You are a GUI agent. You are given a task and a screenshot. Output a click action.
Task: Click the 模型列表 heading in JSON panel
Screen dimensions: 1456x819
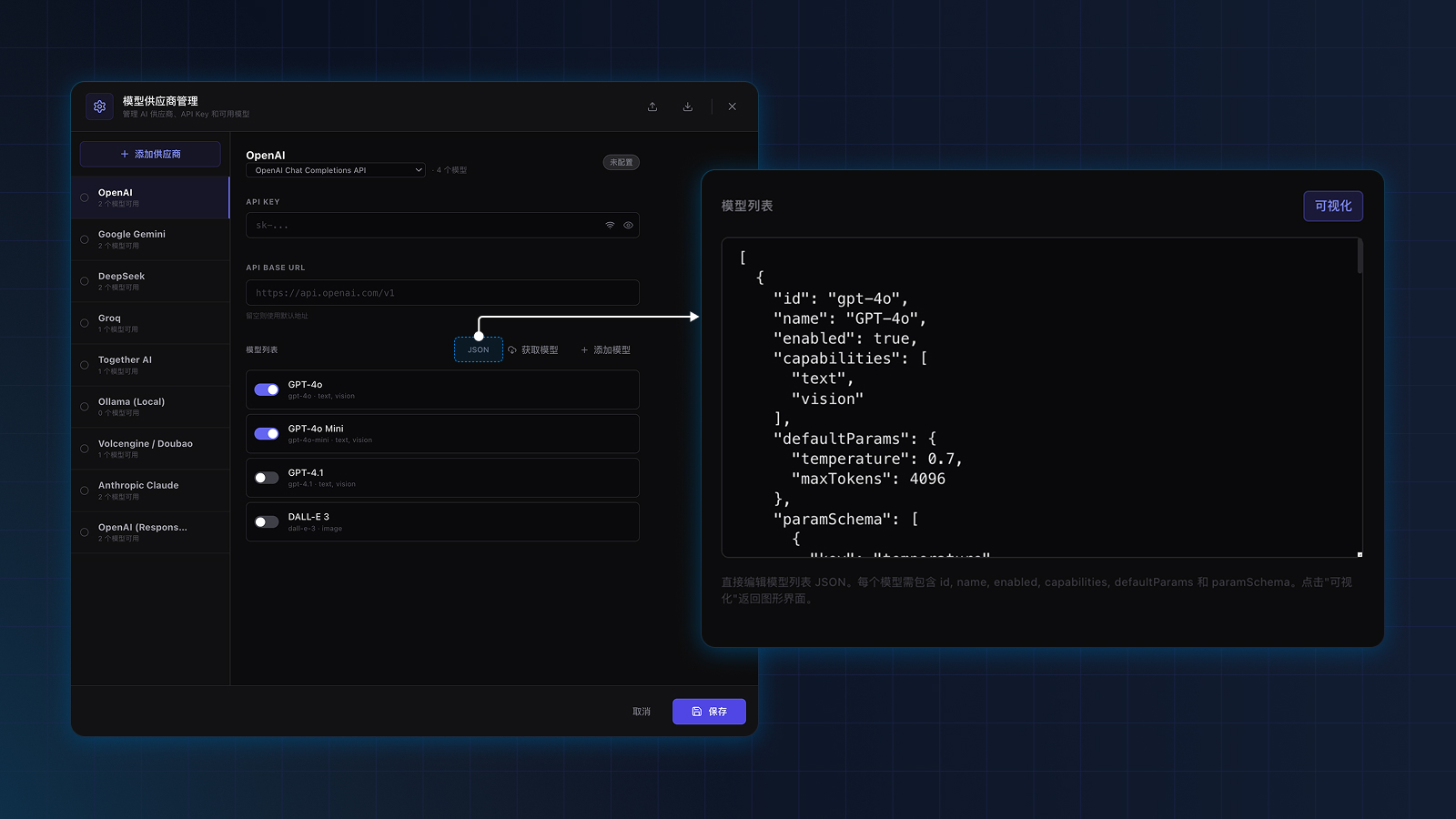click(747, 206)
